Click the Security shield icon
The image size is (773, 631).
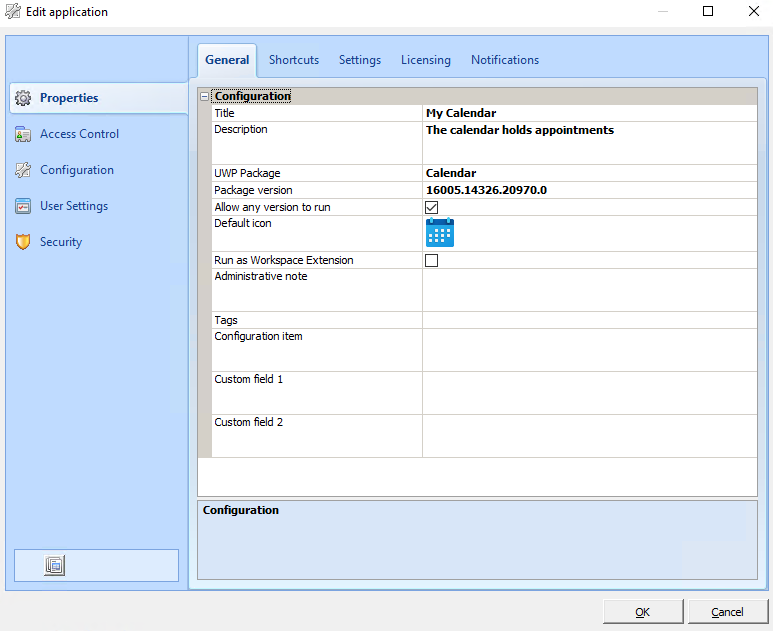point(23,242)
